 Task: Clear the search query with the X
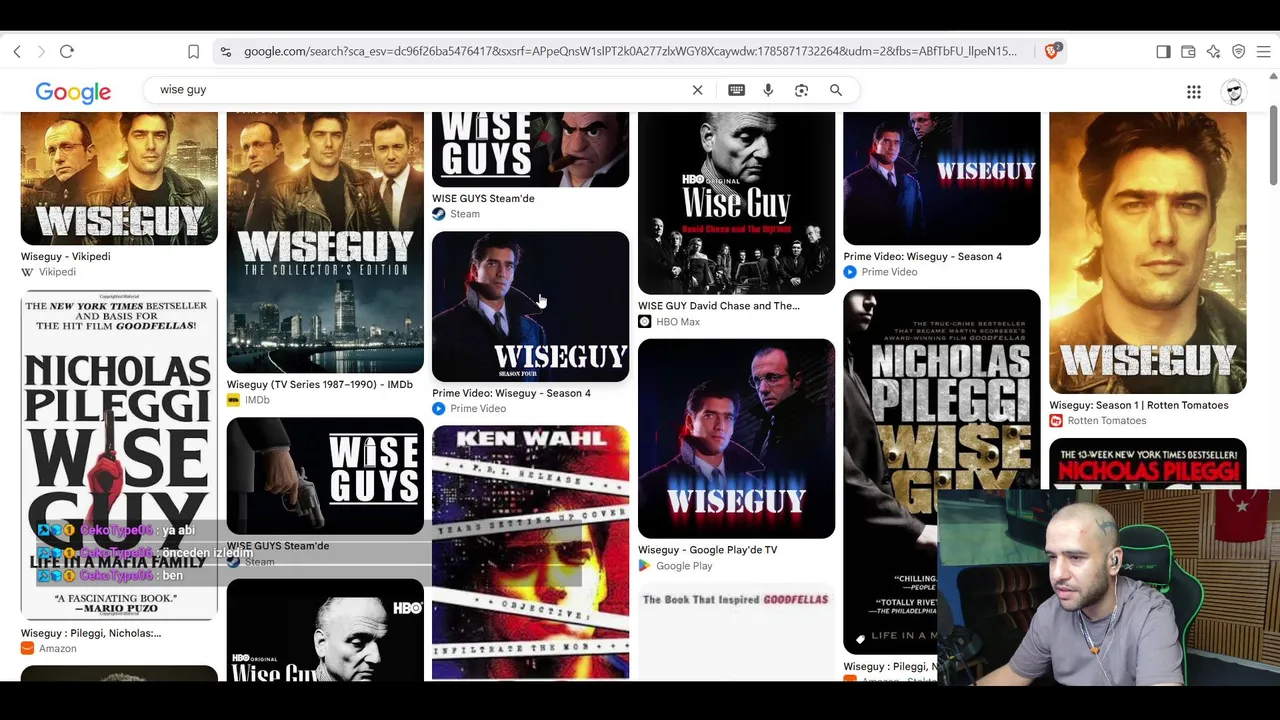[698, 90]
